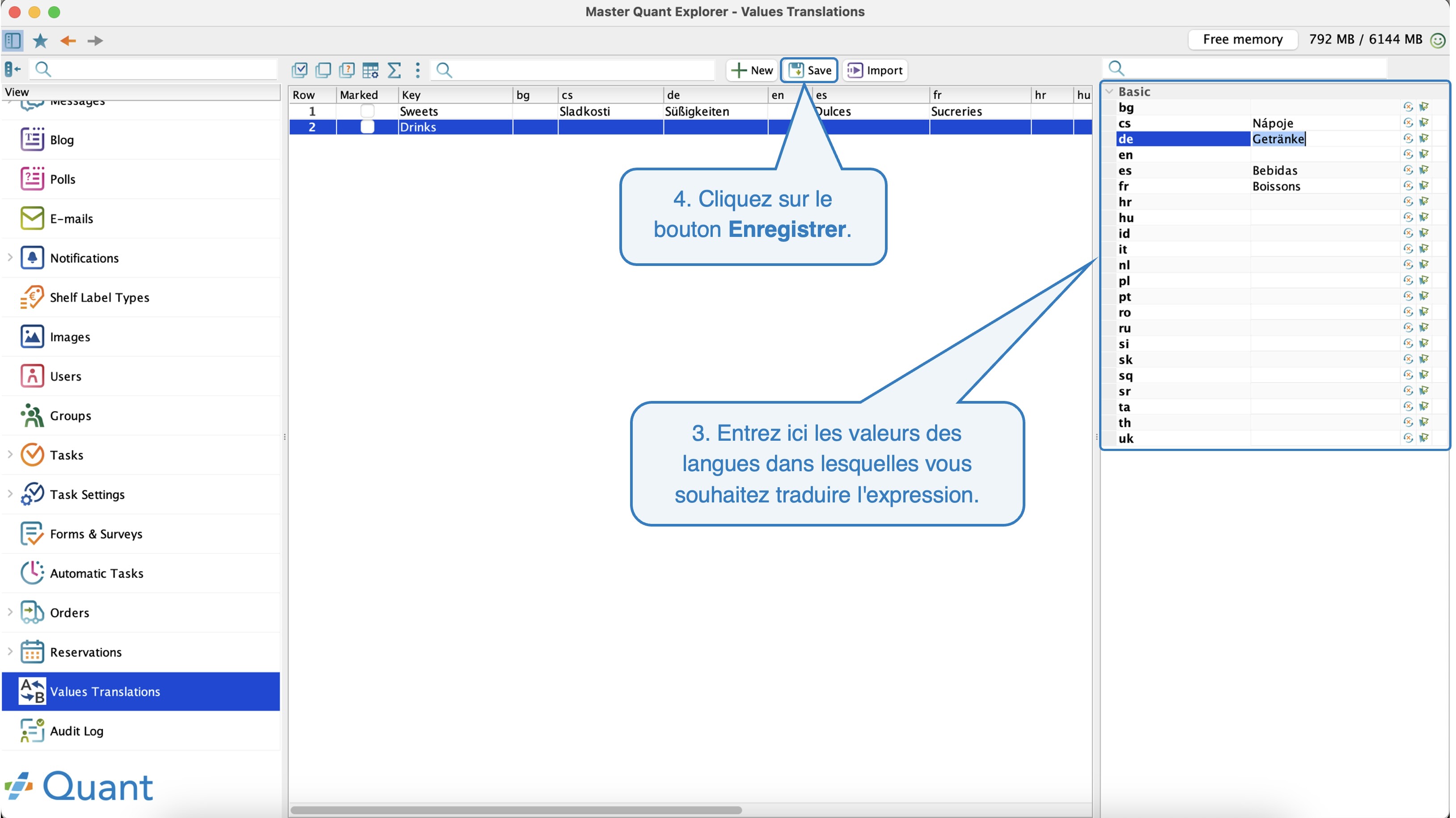Reset the de translation value icon

tap(1407, 139)
